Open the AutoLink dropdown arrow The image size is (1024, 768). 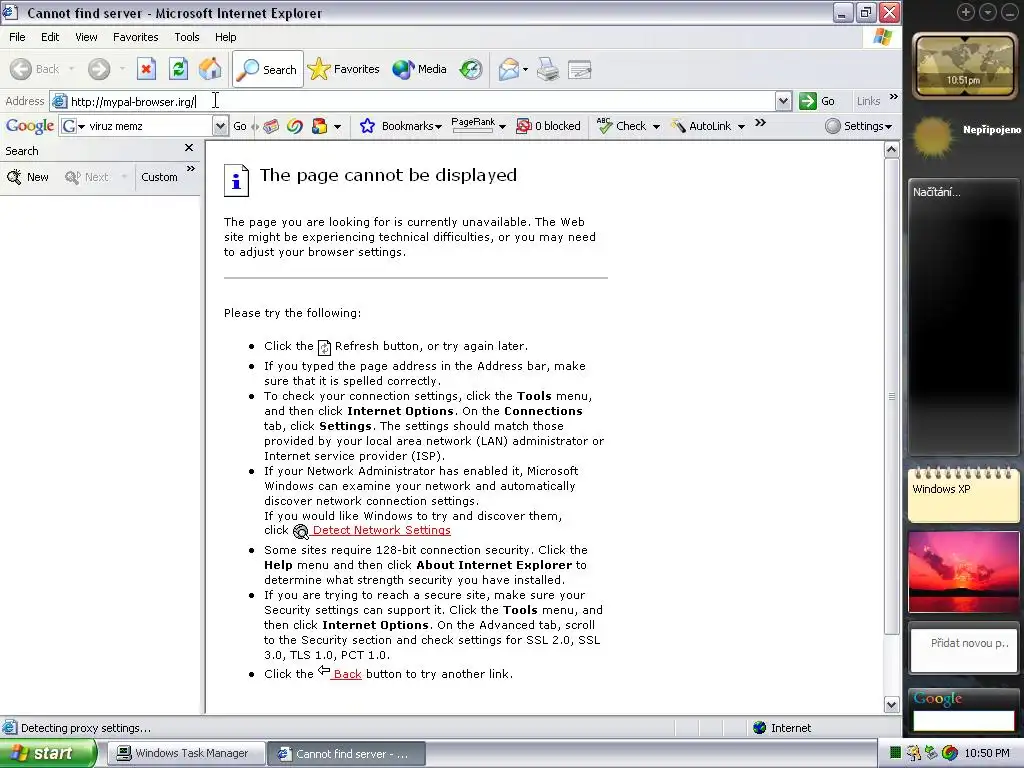point(741,127)
